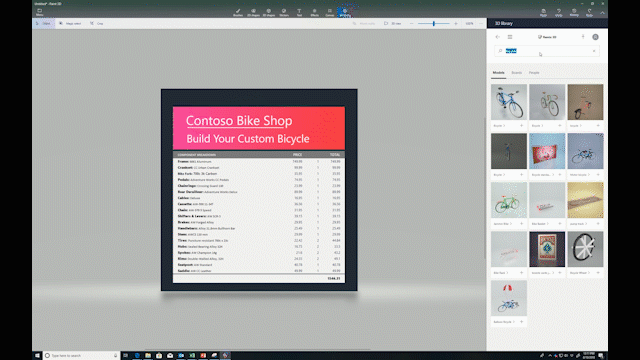The width and height of the screenshot is (640, 360).
Task: Select the Bicycle Wheel thumbnail
Action: click(x=585, y=249)
